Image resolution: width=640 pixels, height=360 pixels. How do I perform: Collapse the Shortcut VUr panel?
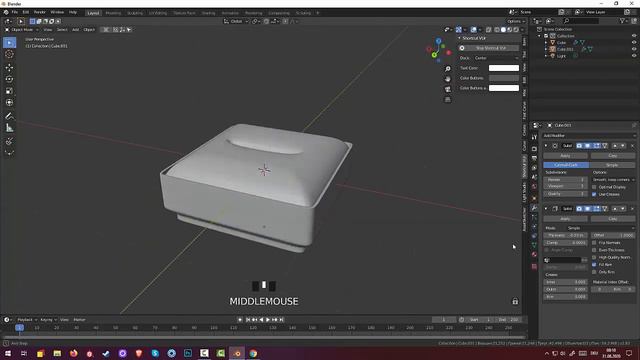click(x=459, y=38)
